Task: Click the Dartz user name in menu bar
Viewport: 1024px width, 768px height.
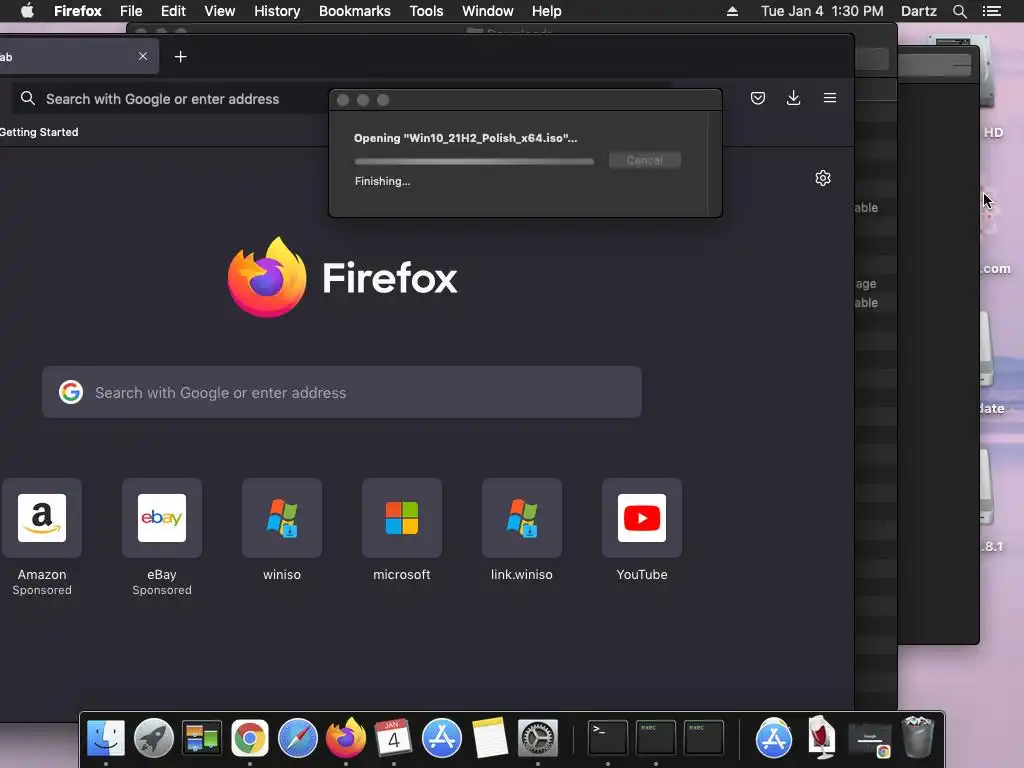Action: pos(919,11)
